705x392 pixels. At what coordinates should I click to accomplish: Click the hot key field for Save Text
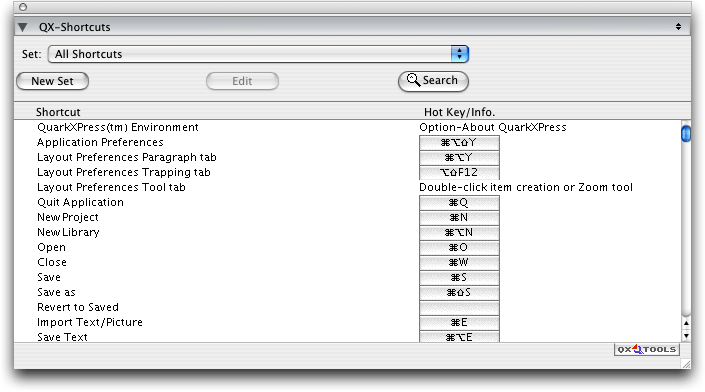459,337
